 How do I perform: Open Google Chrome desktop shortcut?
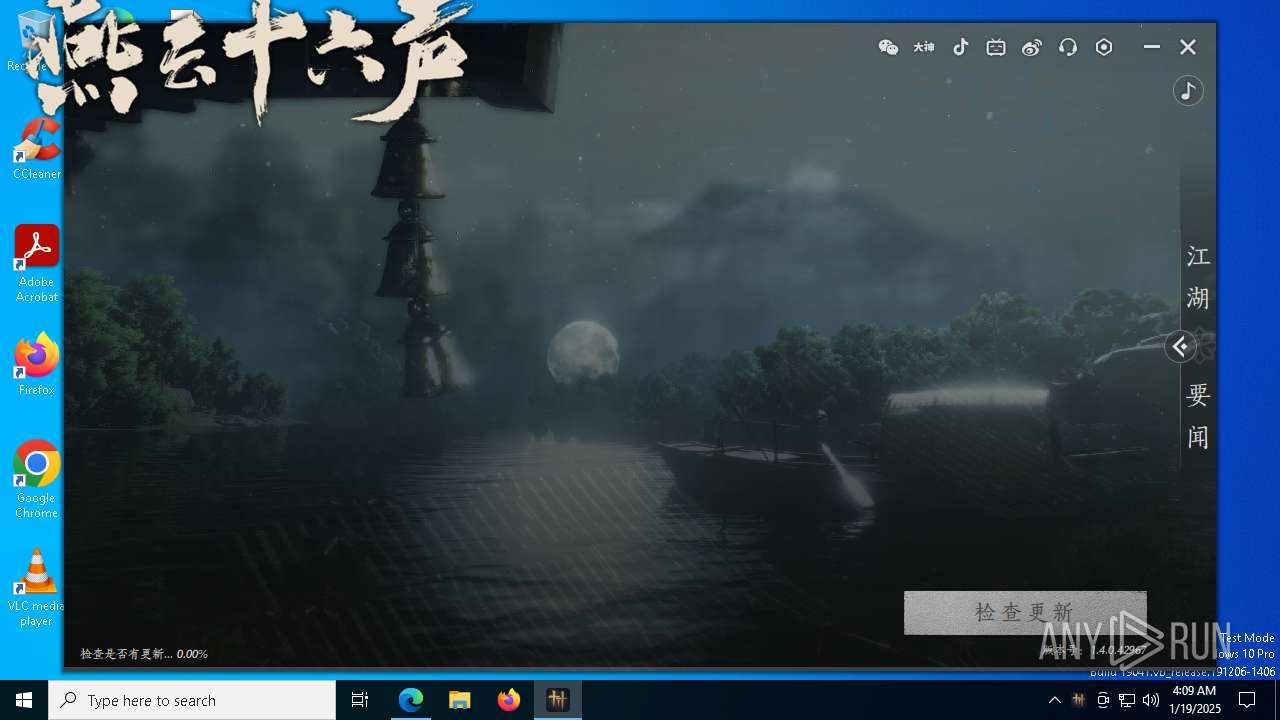37,480
